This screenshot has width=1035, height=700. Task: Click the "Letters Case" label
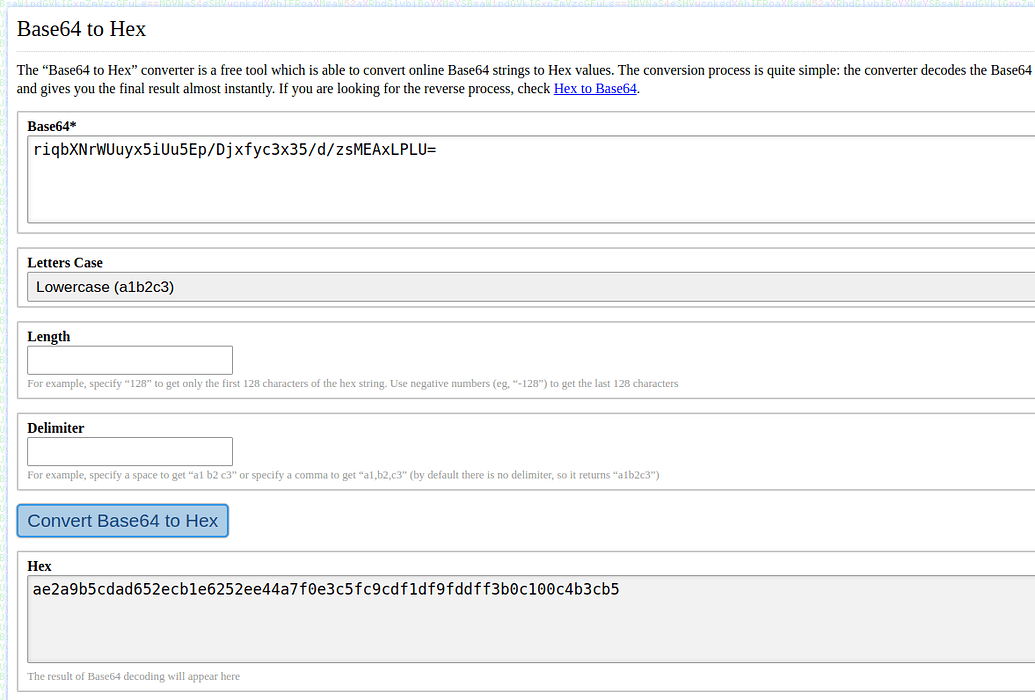65,262
